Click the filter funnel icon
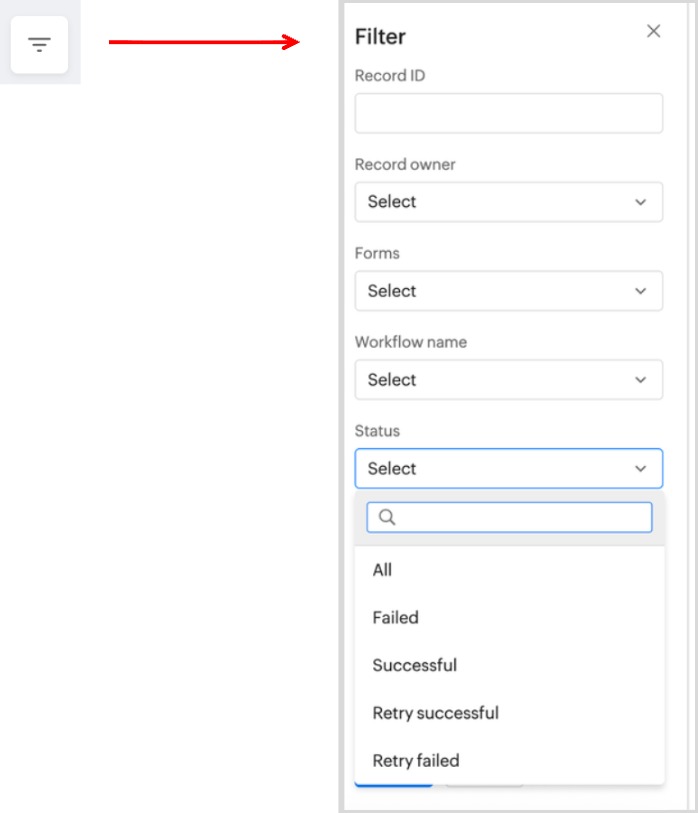This screenshot has height=813, width=698. tap(39, 45)
